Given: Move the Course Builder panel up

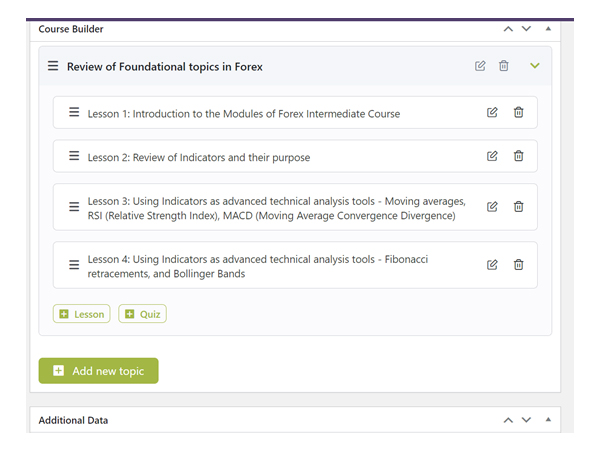Looking at the screenshot, I should 508,29.
